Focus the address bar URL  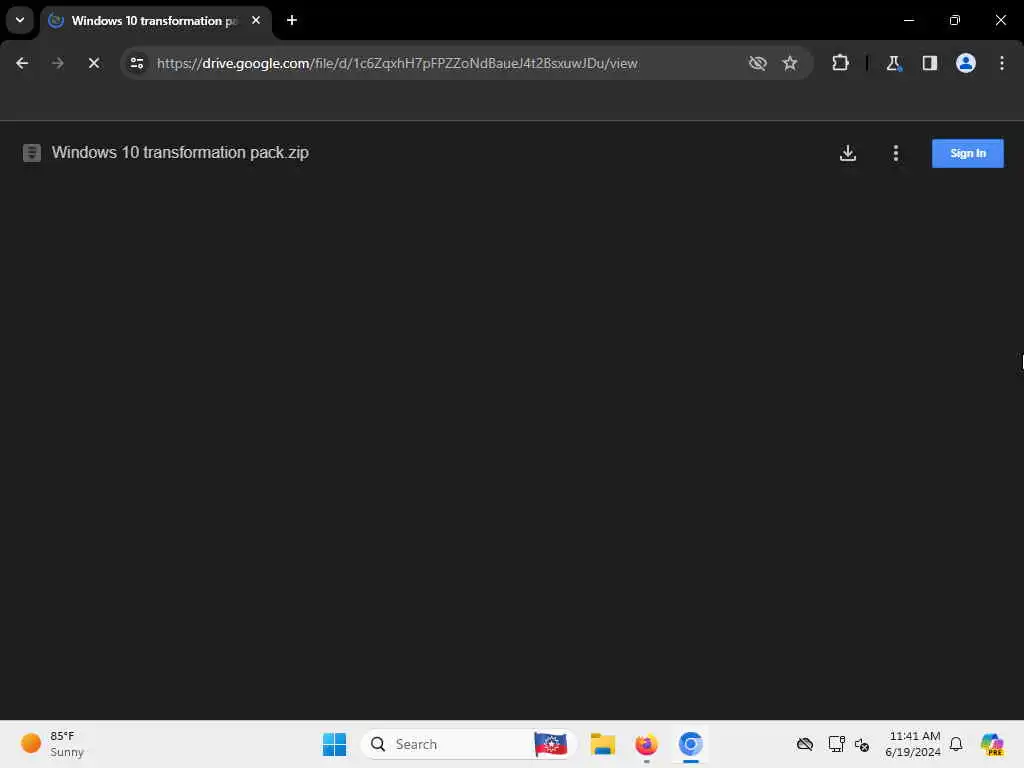(x=397, y=63)
